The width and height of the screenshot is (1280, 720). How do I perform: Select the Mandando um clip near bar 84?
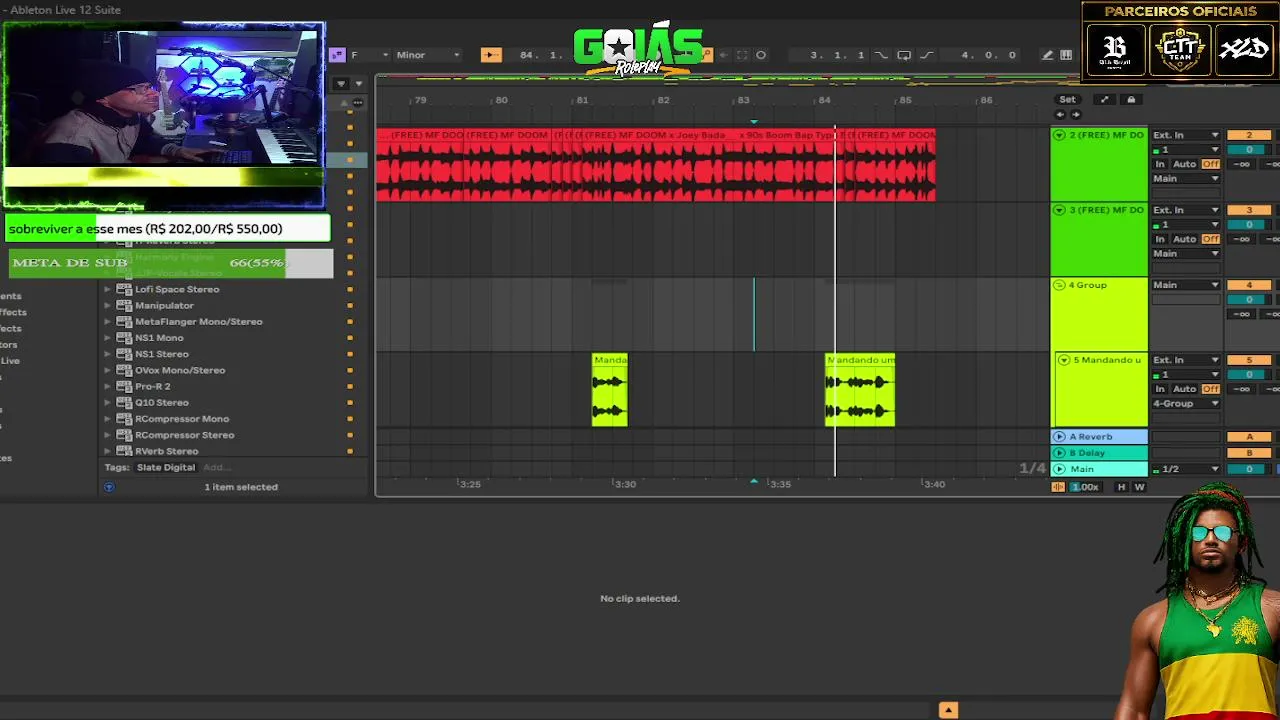coord(860,390)
